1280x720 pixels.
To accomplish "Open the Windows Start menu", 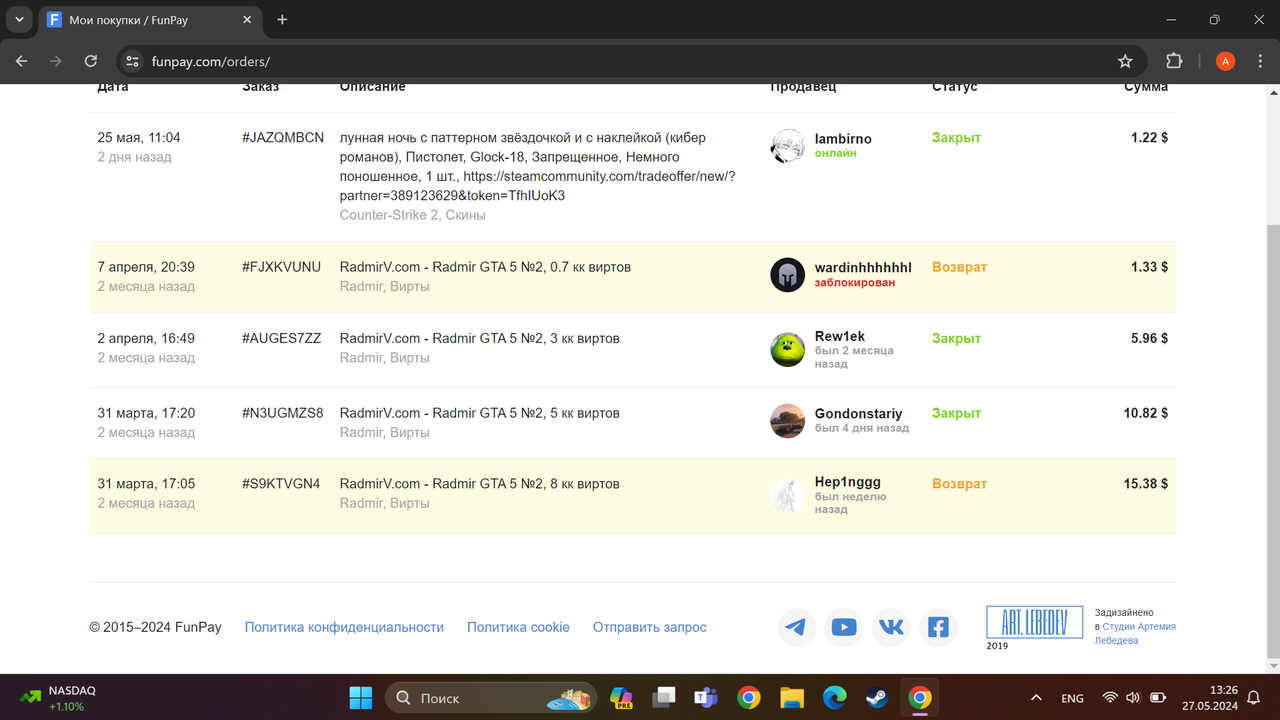I will tap(361, 698).
